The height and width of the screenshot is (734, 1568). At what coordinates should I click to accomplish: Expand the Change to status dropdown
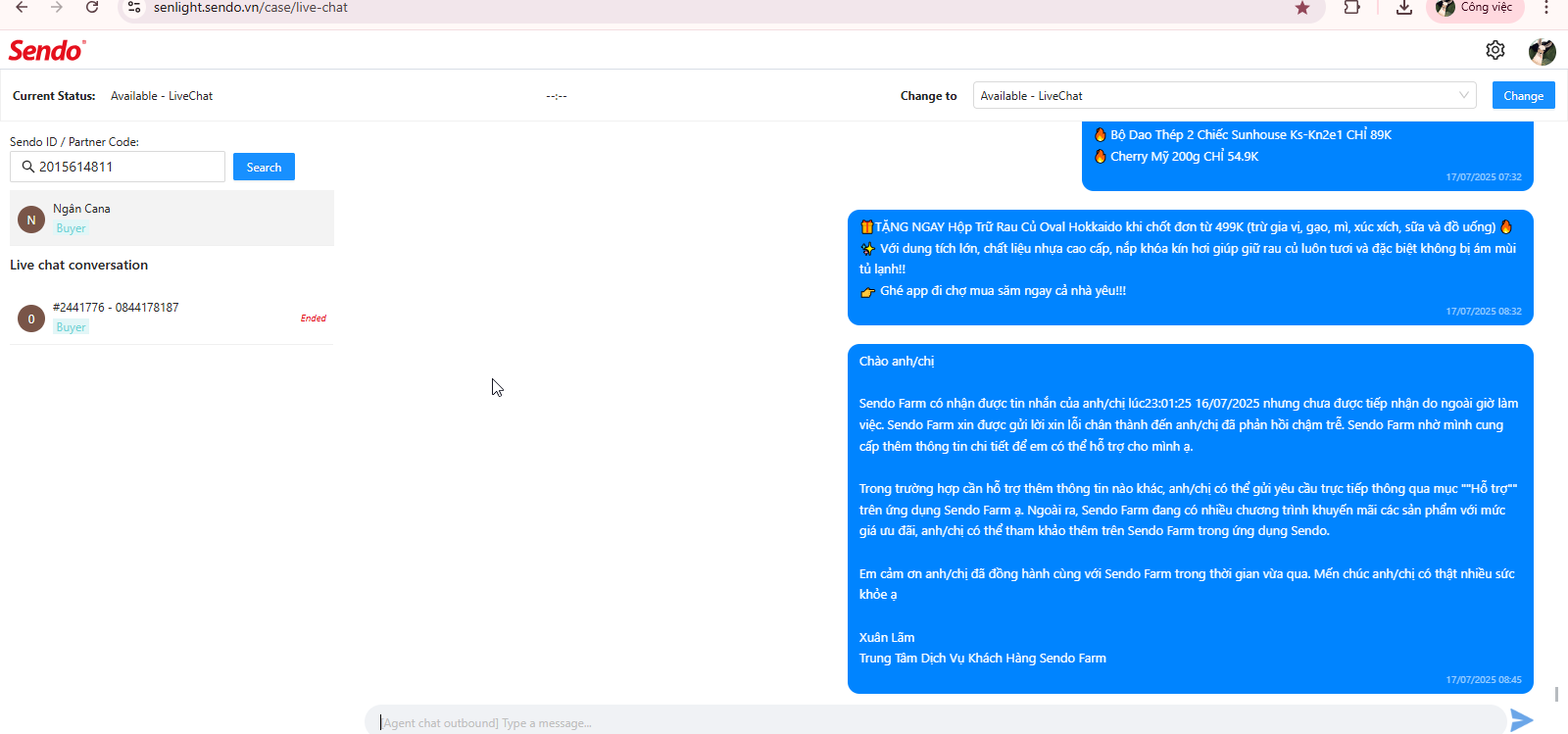[x=1225, y=95]
